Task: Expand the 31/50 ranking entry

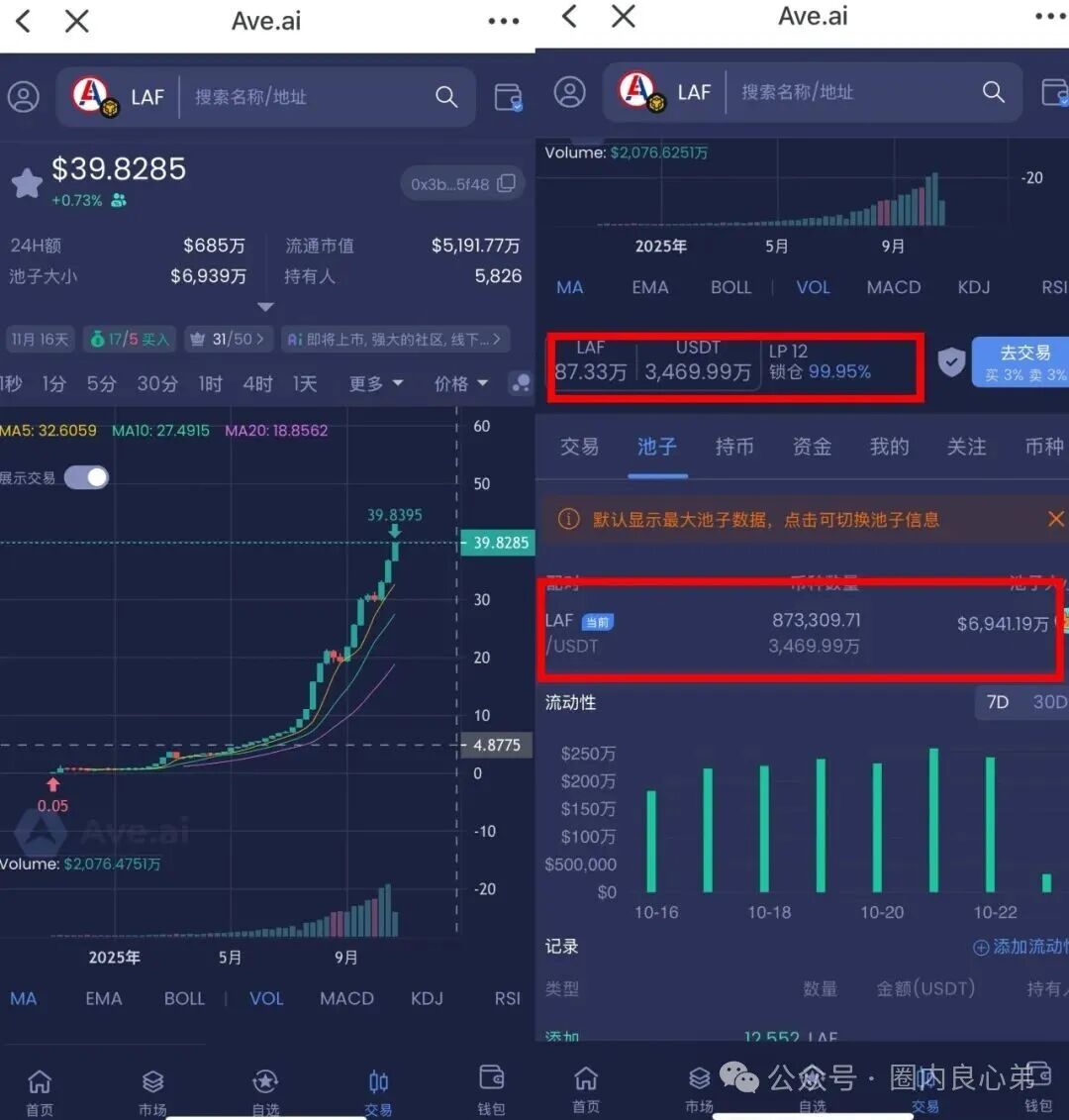Action: click(x=229, y=339)
